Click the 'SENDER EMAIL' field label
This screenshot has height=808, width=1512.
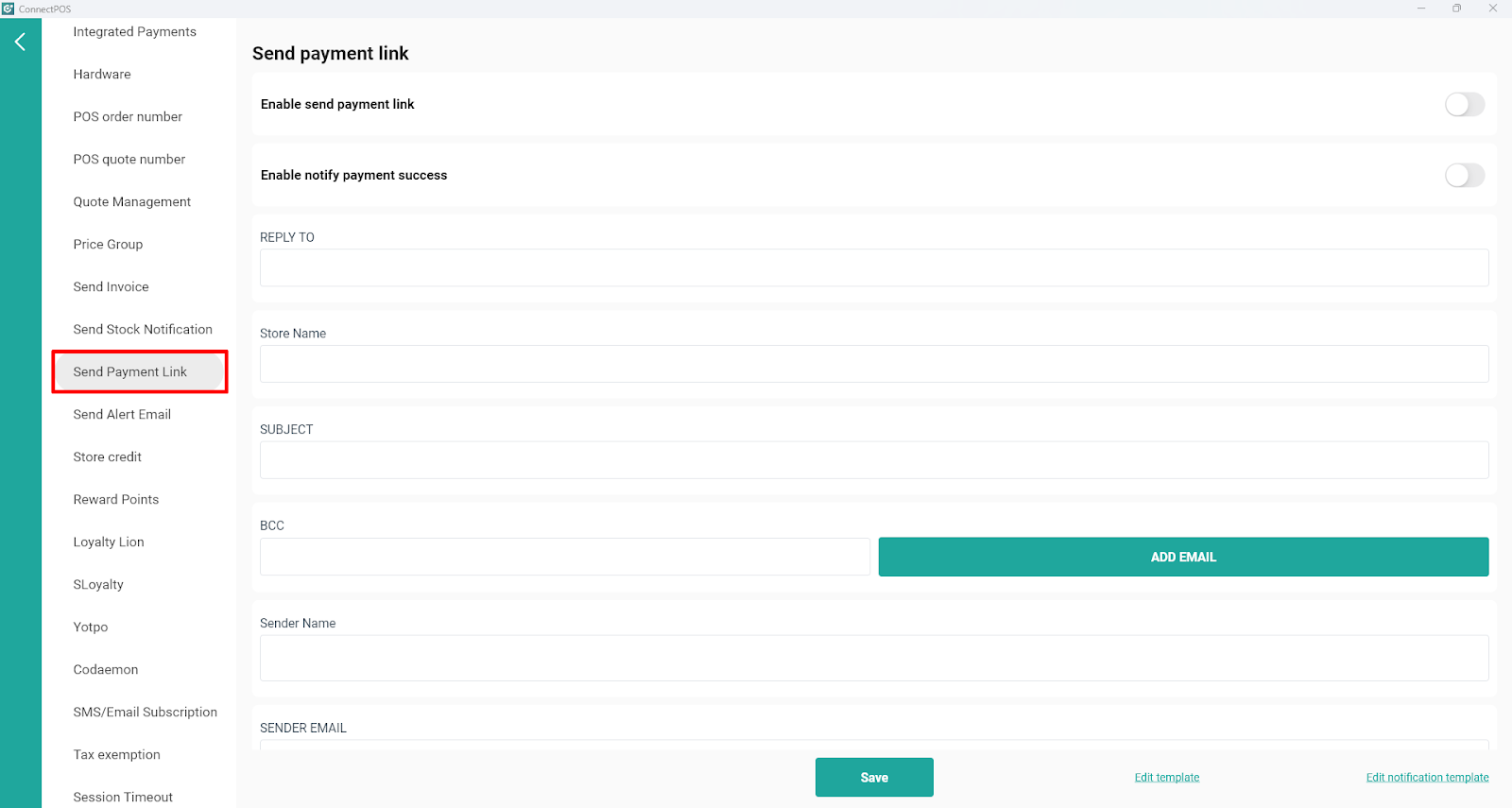(303, 728)
